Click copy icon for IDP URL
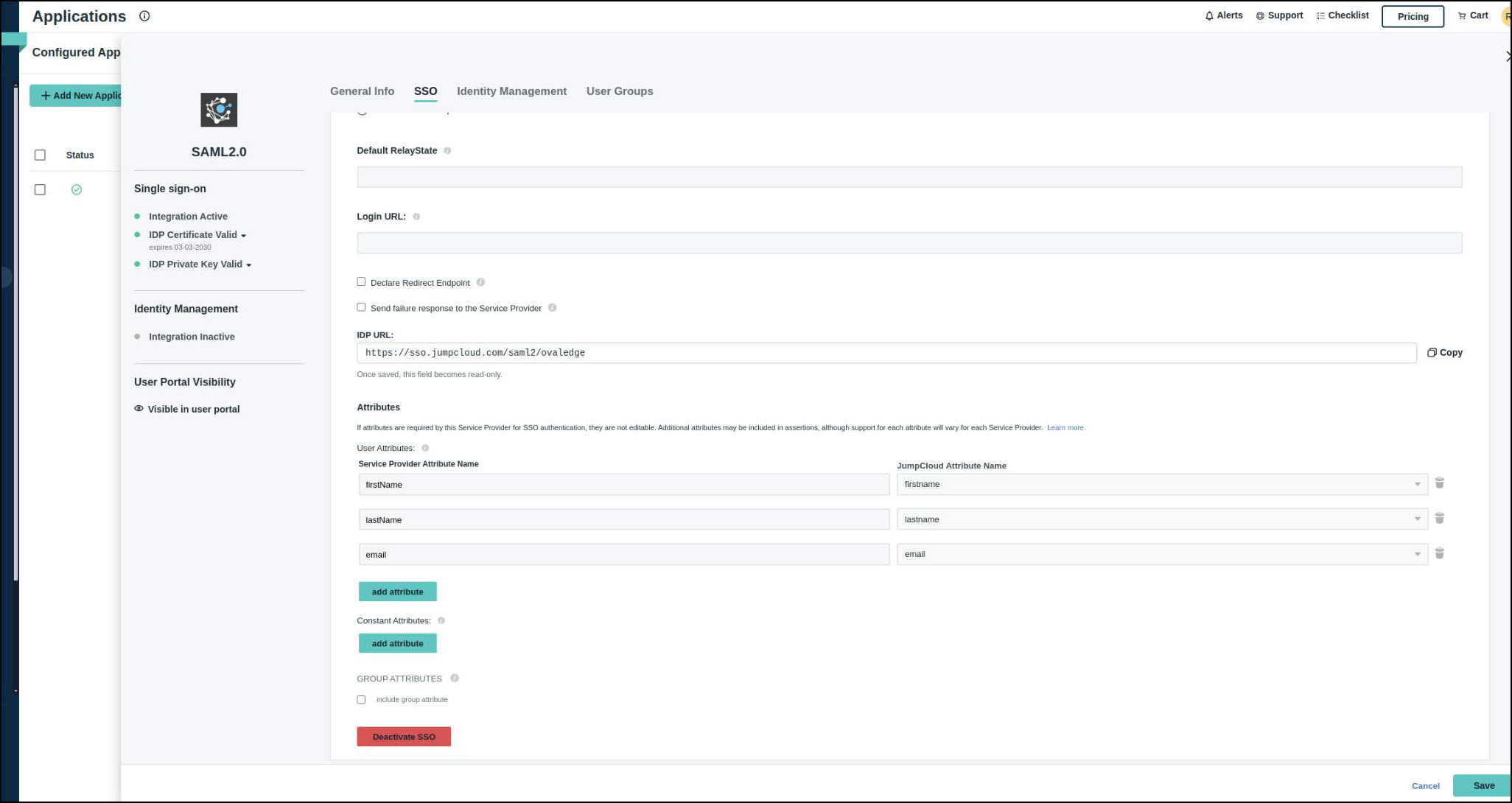 tap(1432, 353)
